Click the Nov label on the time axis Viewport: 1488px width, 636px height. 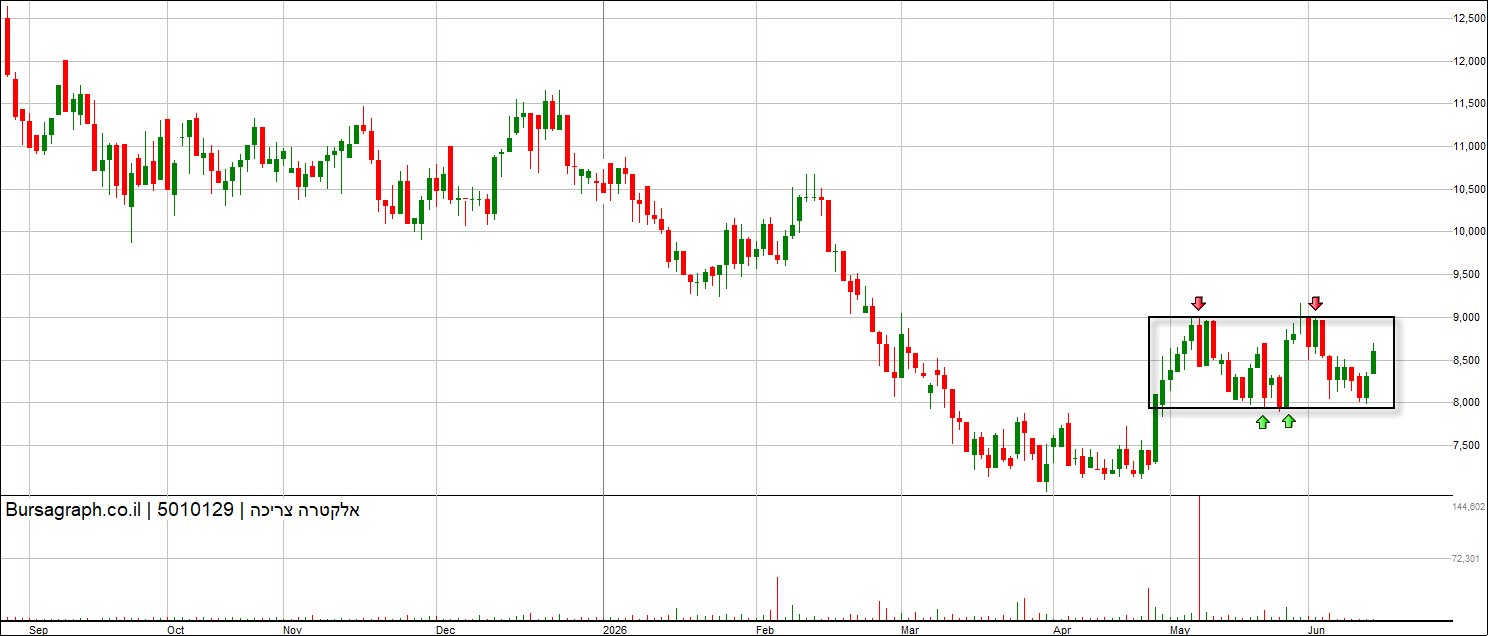tap(292, 631)
